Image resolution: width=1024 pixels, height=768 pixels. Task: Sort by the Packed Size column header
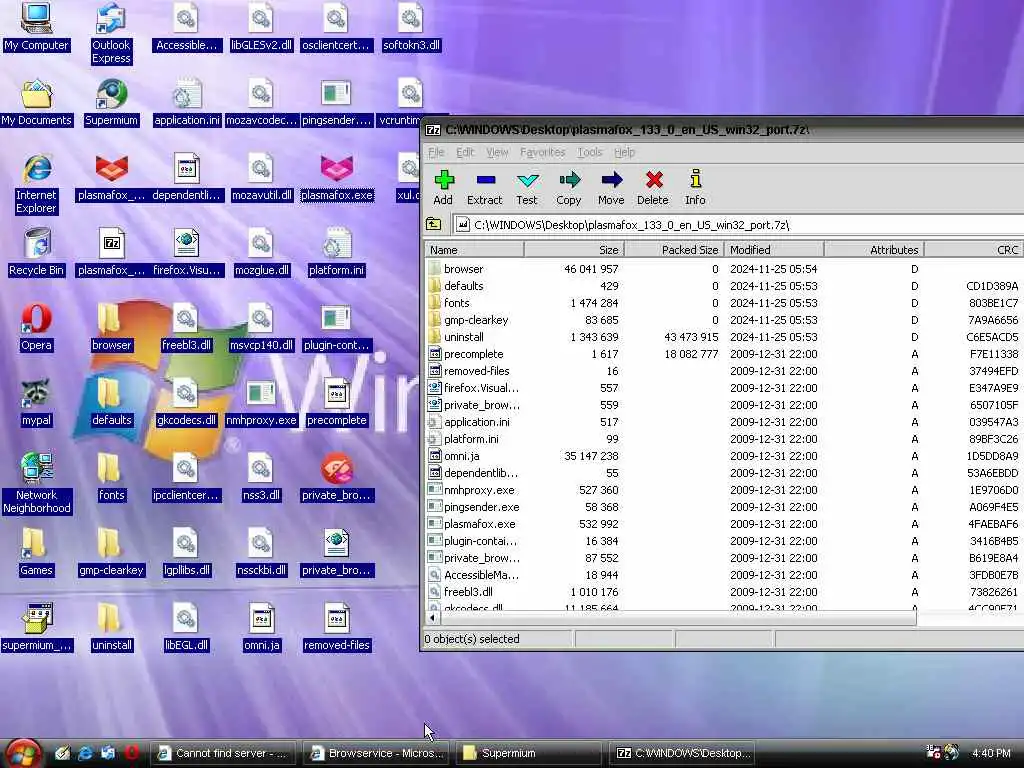point(675,250)
